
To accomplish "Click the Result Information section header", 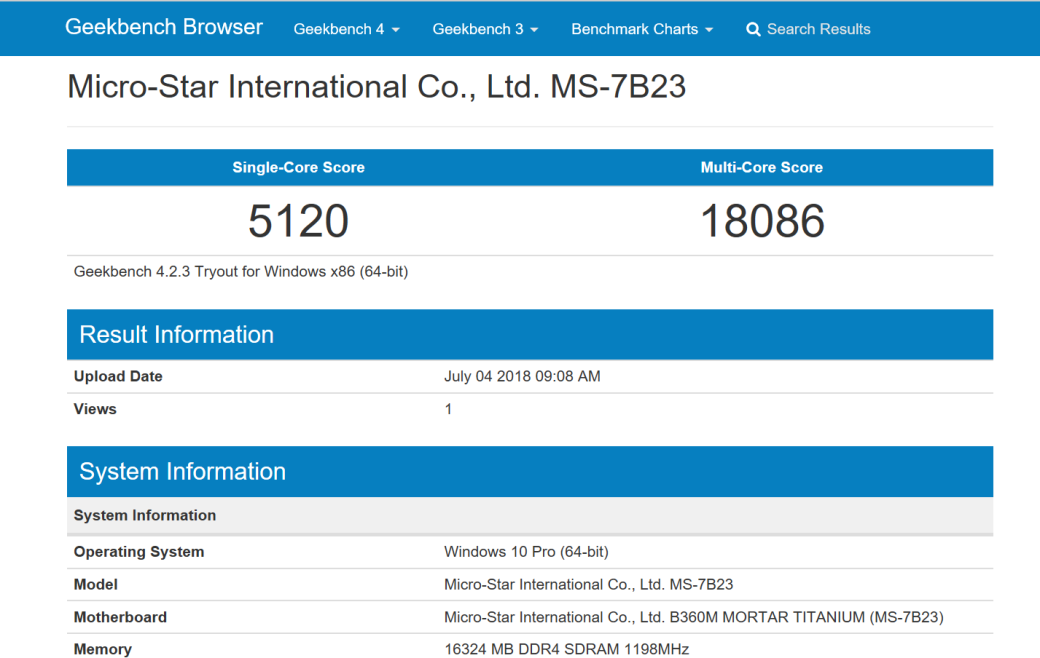I will click(x=530, y=334).
